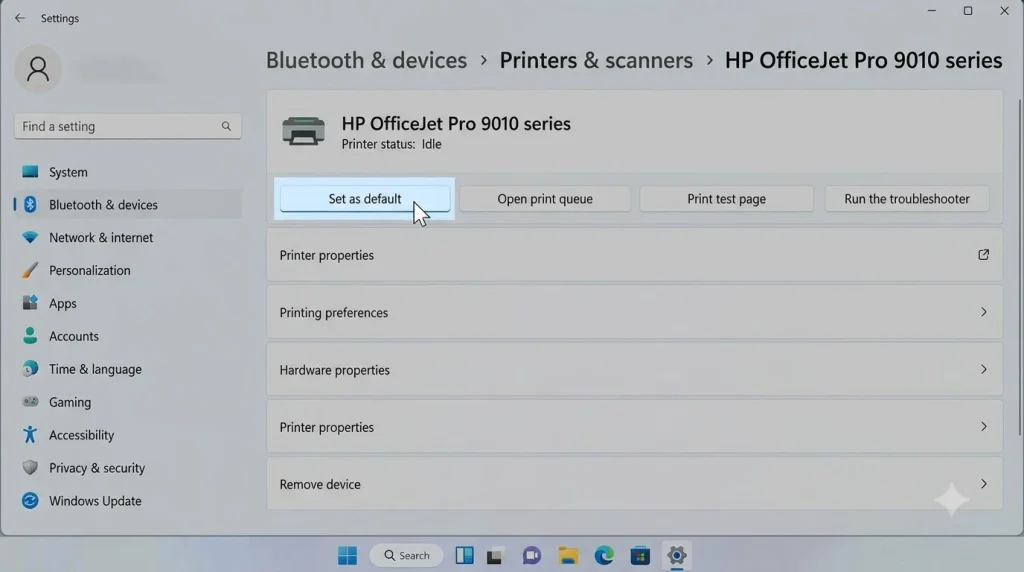This screenshot has width=1024, height=572.
Task: Click the Accounts person icon in sidebar
Action: pyautogui.click(x=30, y=336)
